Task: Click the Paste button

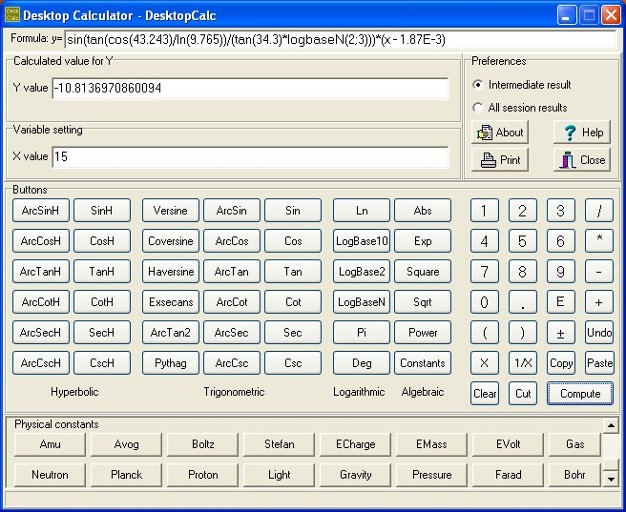Action: pos(599,363)
